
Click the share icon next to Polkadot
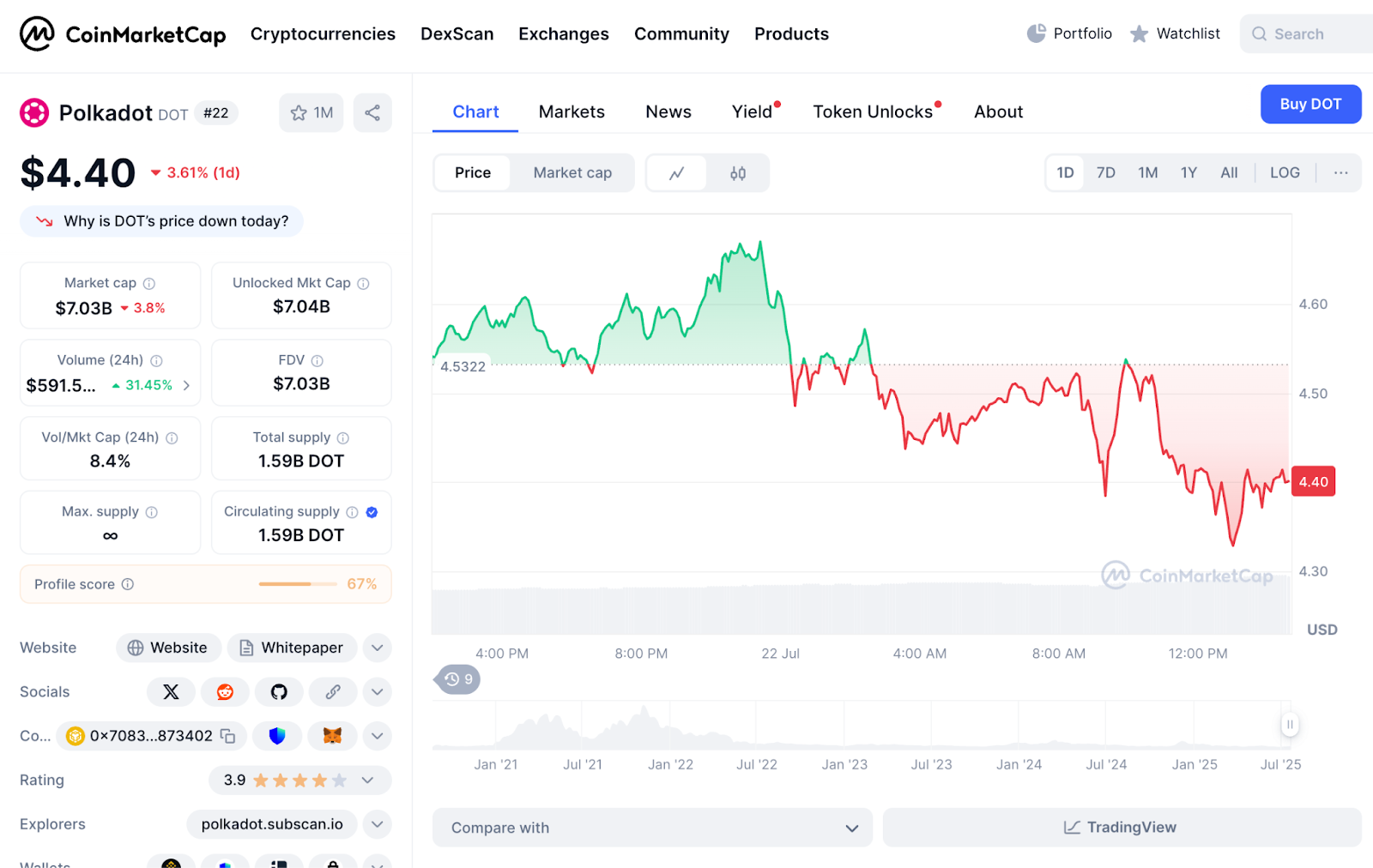(372, 113)
